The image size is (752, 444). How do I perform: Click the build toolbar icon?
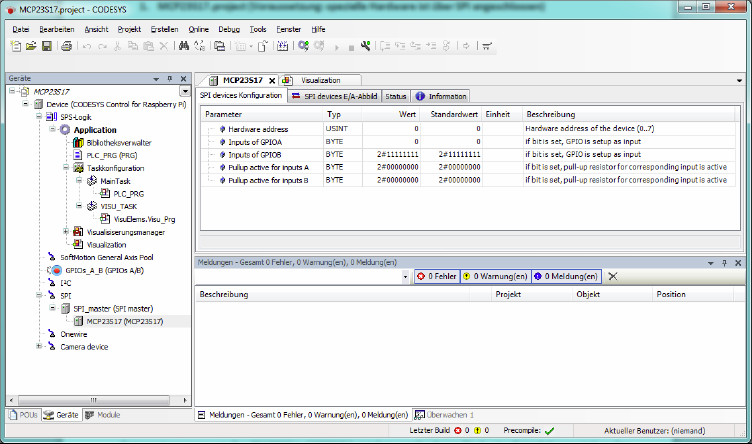coord(282,46)
